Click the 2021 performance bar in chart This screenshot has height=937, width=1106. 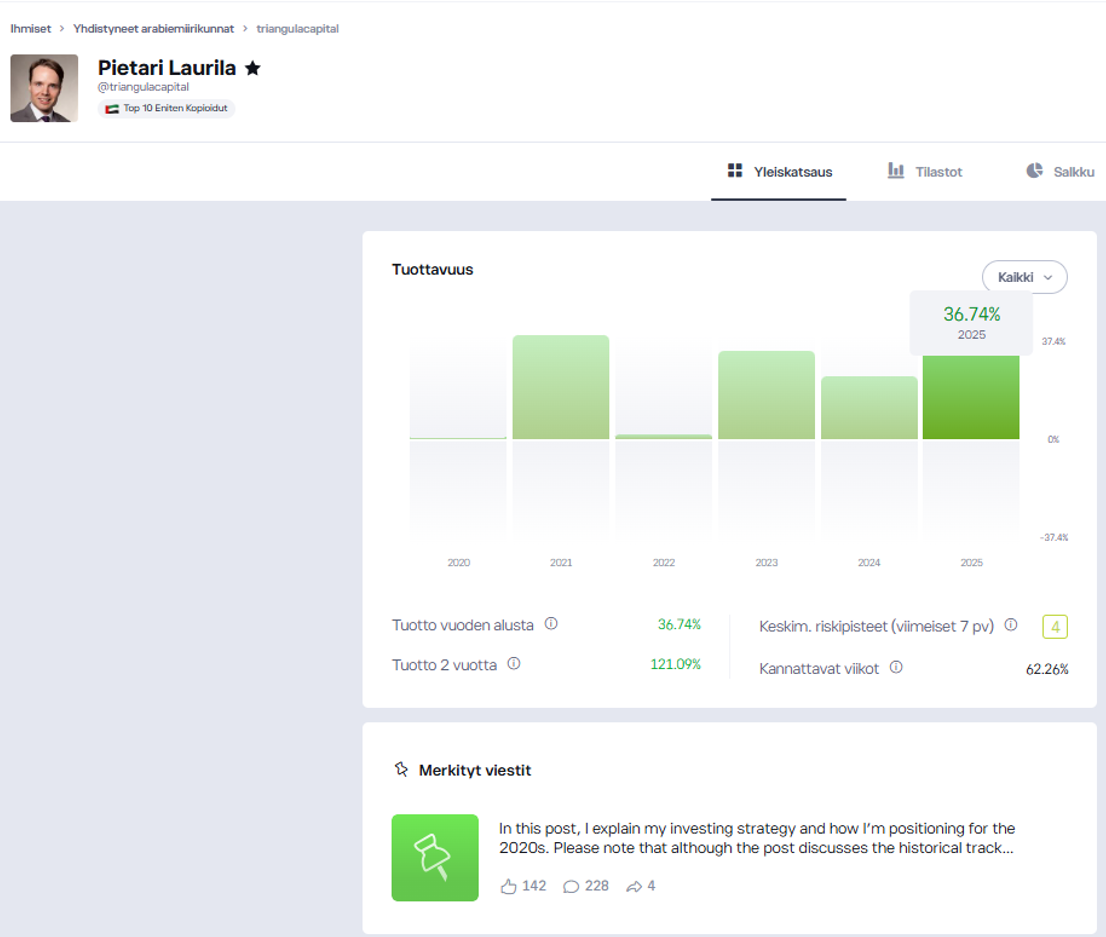point(561,387)
